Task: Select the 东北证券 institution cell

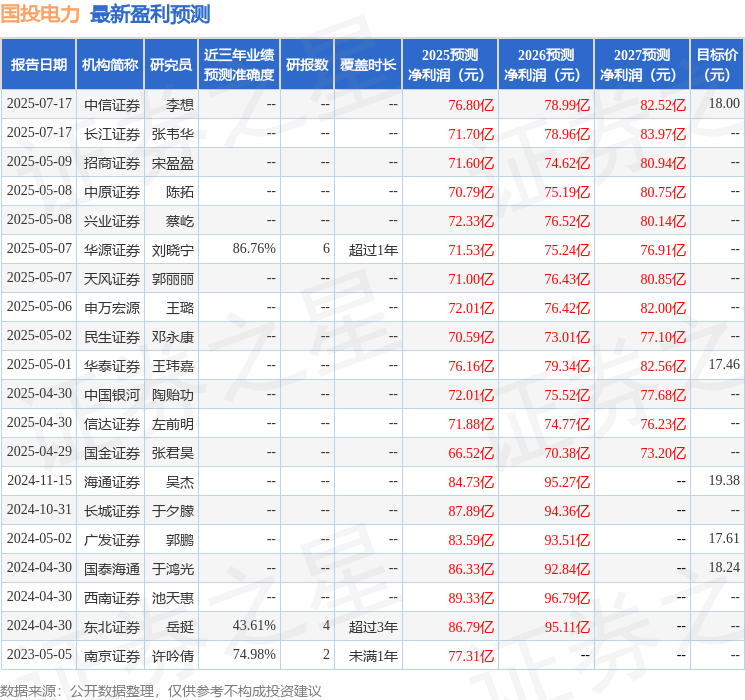Action: (112, 626)
